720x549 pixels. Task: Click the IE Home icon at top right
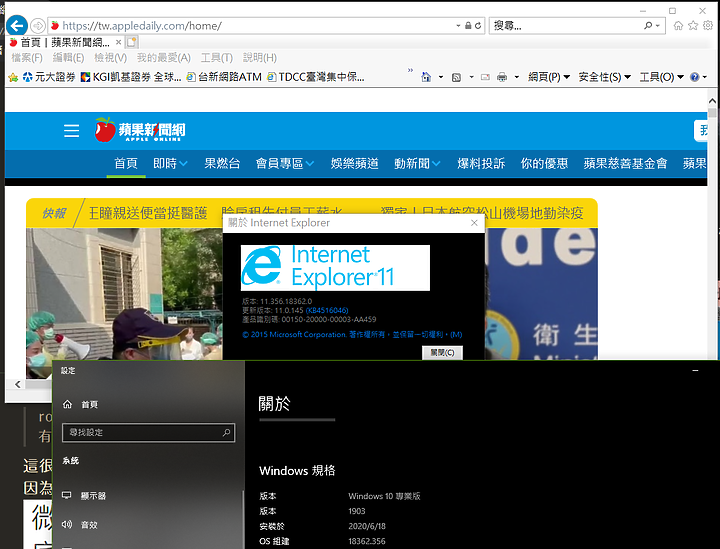tap(678, 26)
